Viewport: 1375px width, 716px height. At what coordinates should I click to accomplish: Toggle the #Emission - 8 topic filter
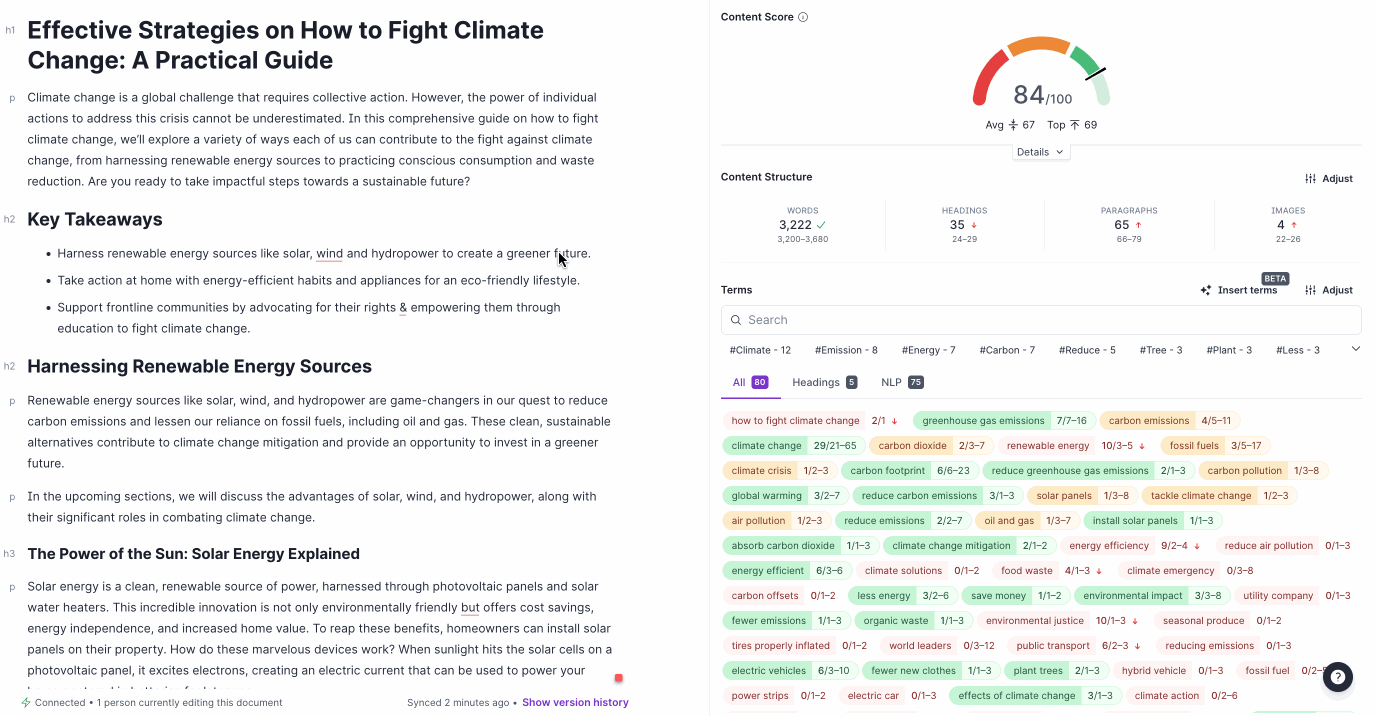click(846, 350)
